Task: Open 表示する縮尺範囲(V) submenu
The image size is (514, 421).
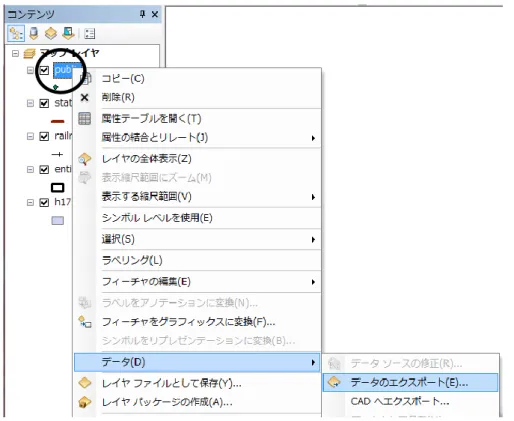Action: click(197, 197)
